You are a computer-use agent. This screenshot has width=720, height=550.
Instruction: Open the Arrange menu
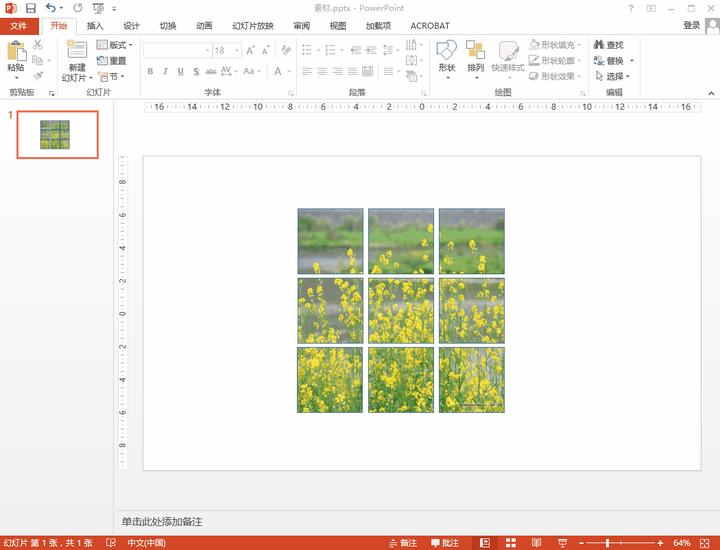[475, 59]
